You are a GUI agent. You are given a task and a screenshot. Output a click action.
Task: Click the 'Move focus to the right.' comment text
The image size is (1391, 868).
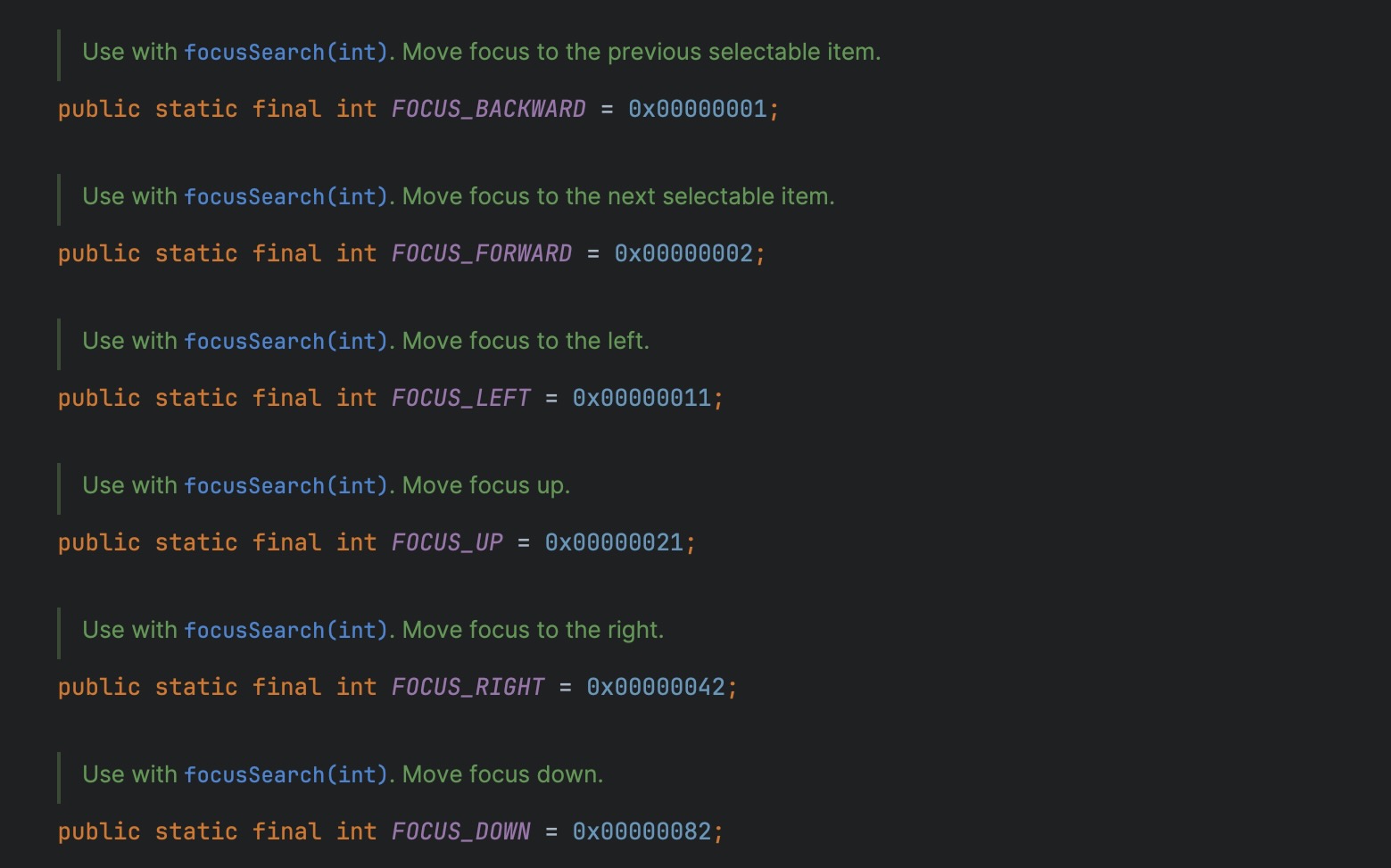click(x=533, y=630)
